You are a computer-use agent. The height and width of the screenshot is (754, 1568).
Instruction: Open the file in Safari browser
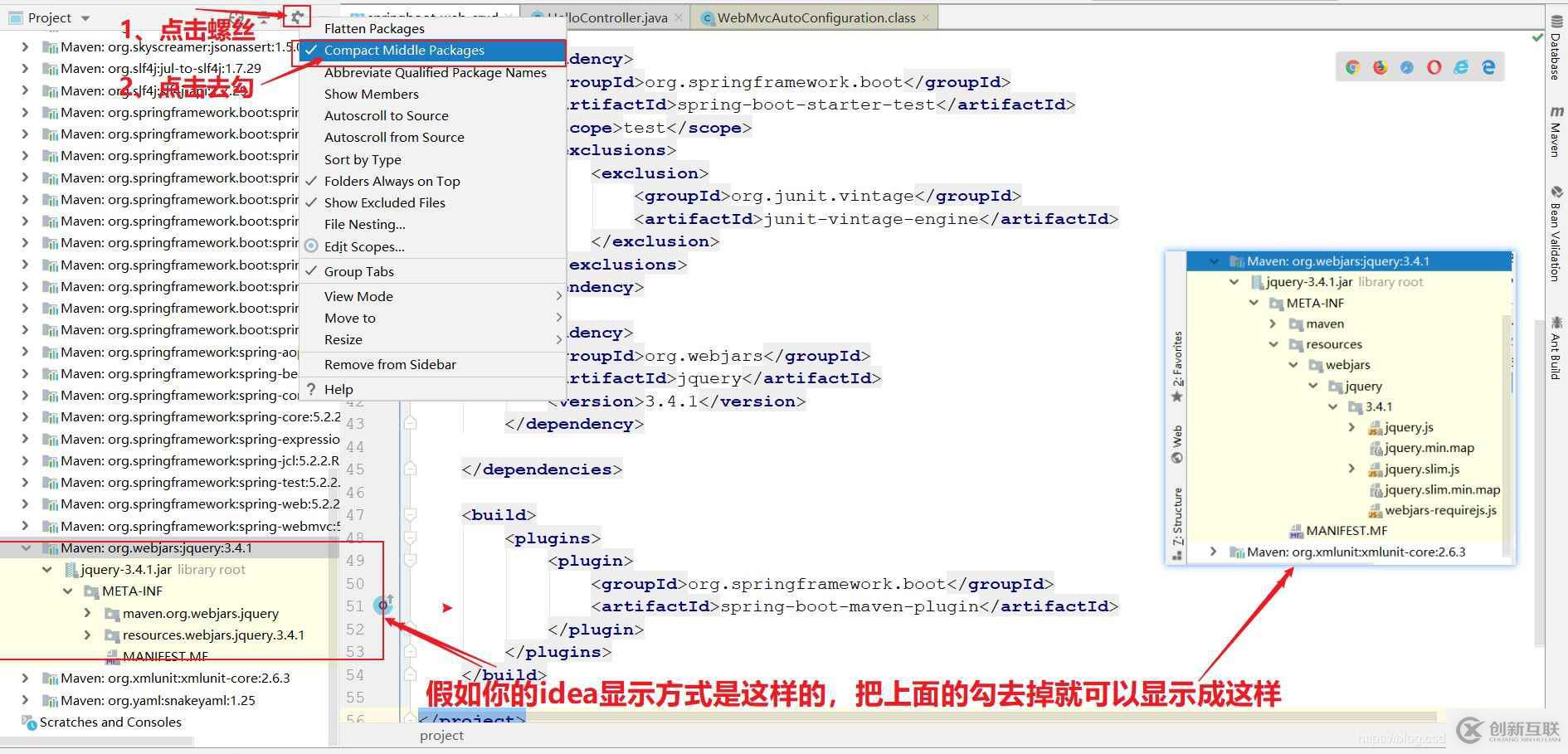coord(1407,67)
